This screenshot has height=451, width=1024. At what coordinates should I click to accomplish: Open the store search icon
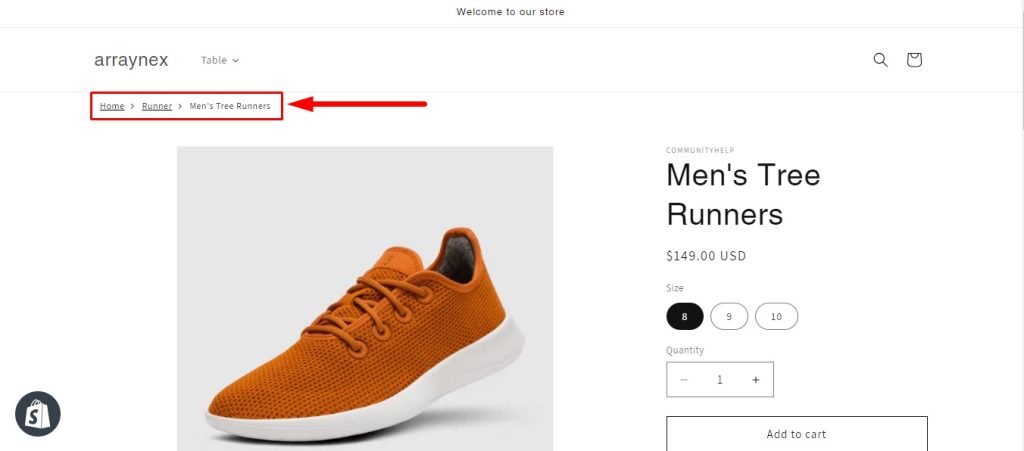[880, 60]
